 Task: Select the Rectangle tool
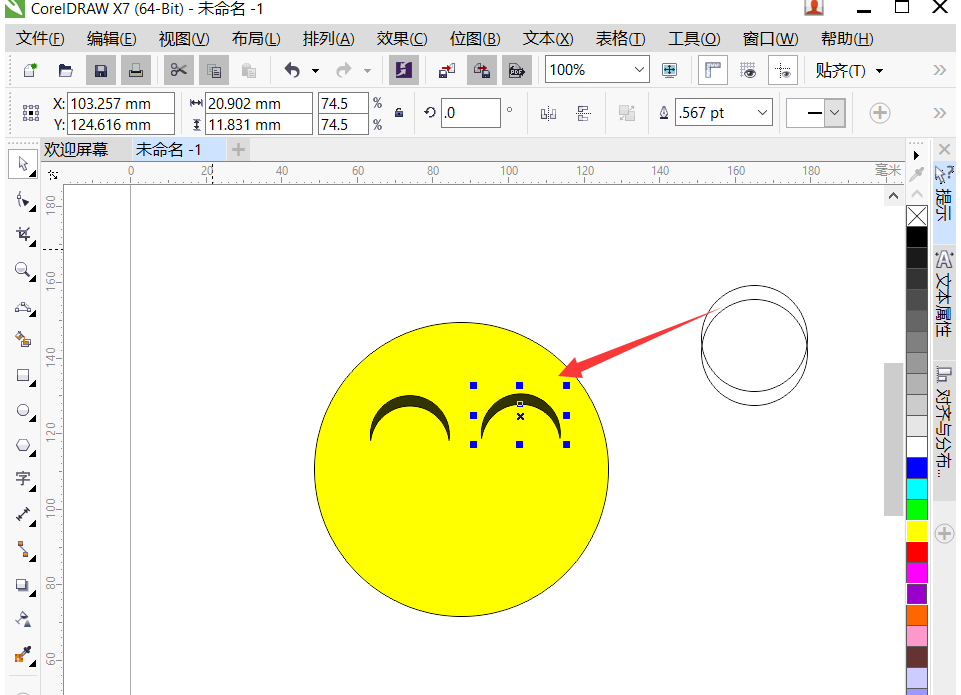click(23, 376)
